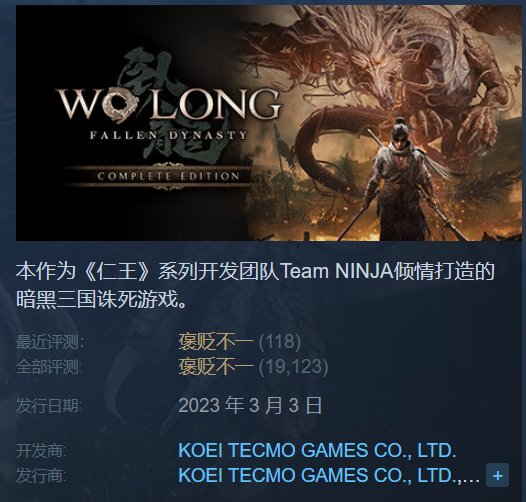Click the recent reviews 褒贬不一 rating

point(216,341)
